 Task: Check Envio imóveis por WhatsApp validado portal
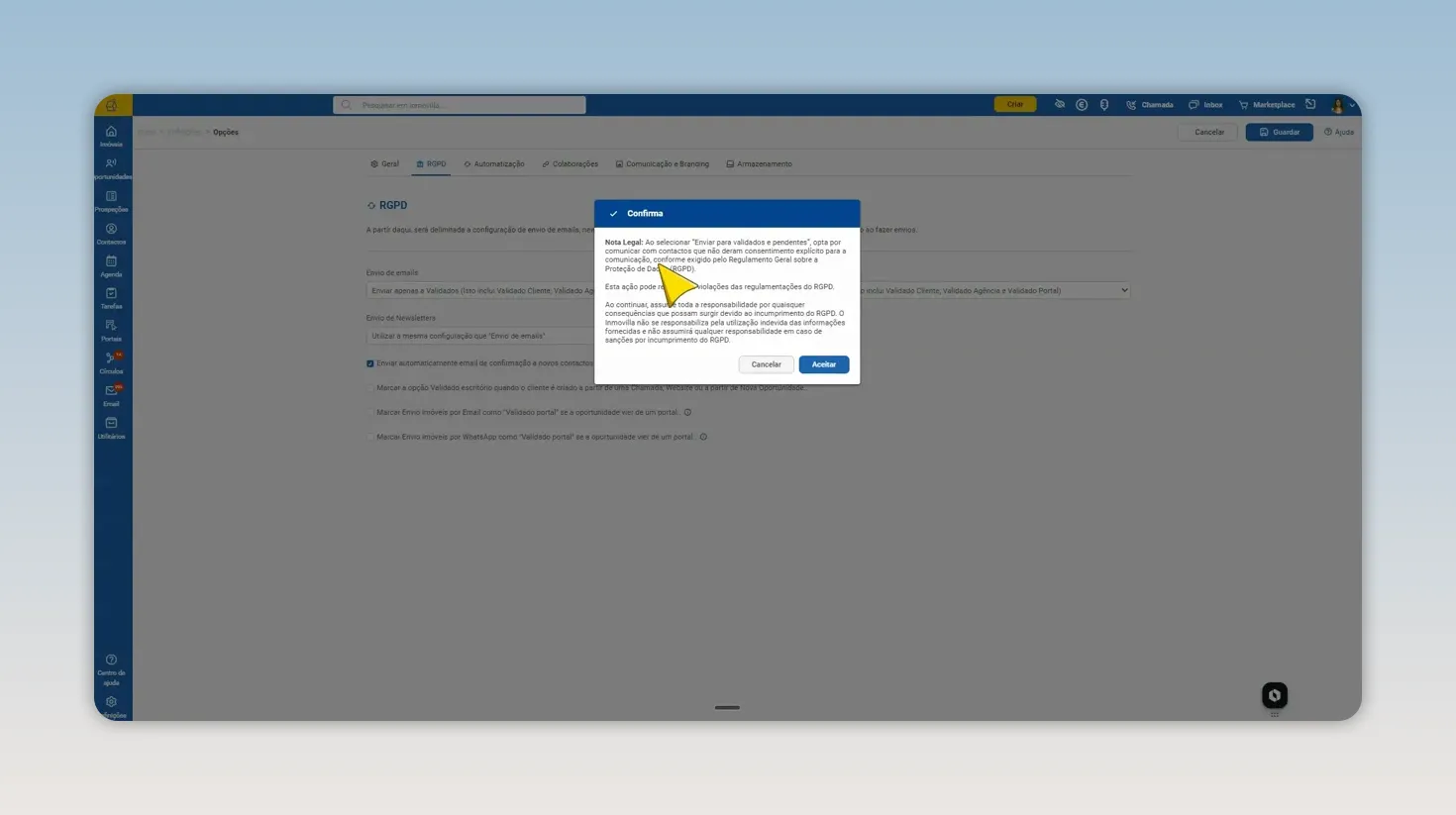click(370, 437)
